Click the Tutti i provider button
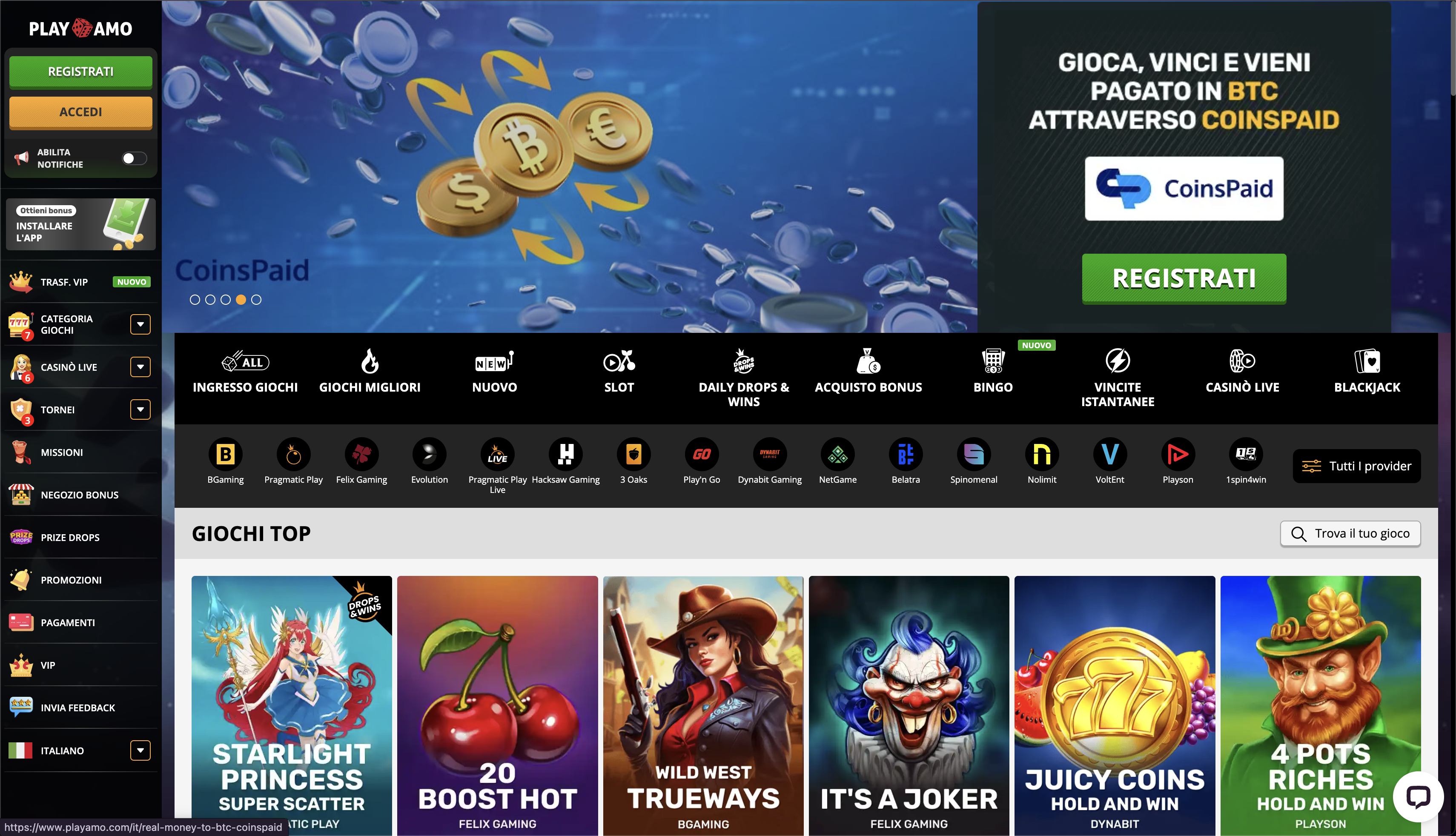The image size is (1456, 836). [1356, 466]
